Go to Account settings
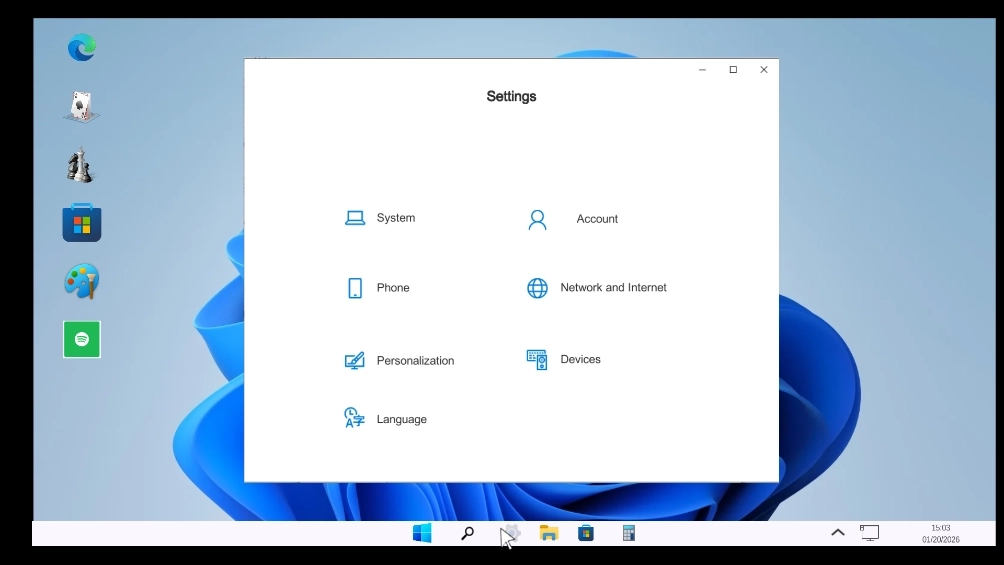The width and height of the screenshot is (1004, 565). click(x=597, y=219)
